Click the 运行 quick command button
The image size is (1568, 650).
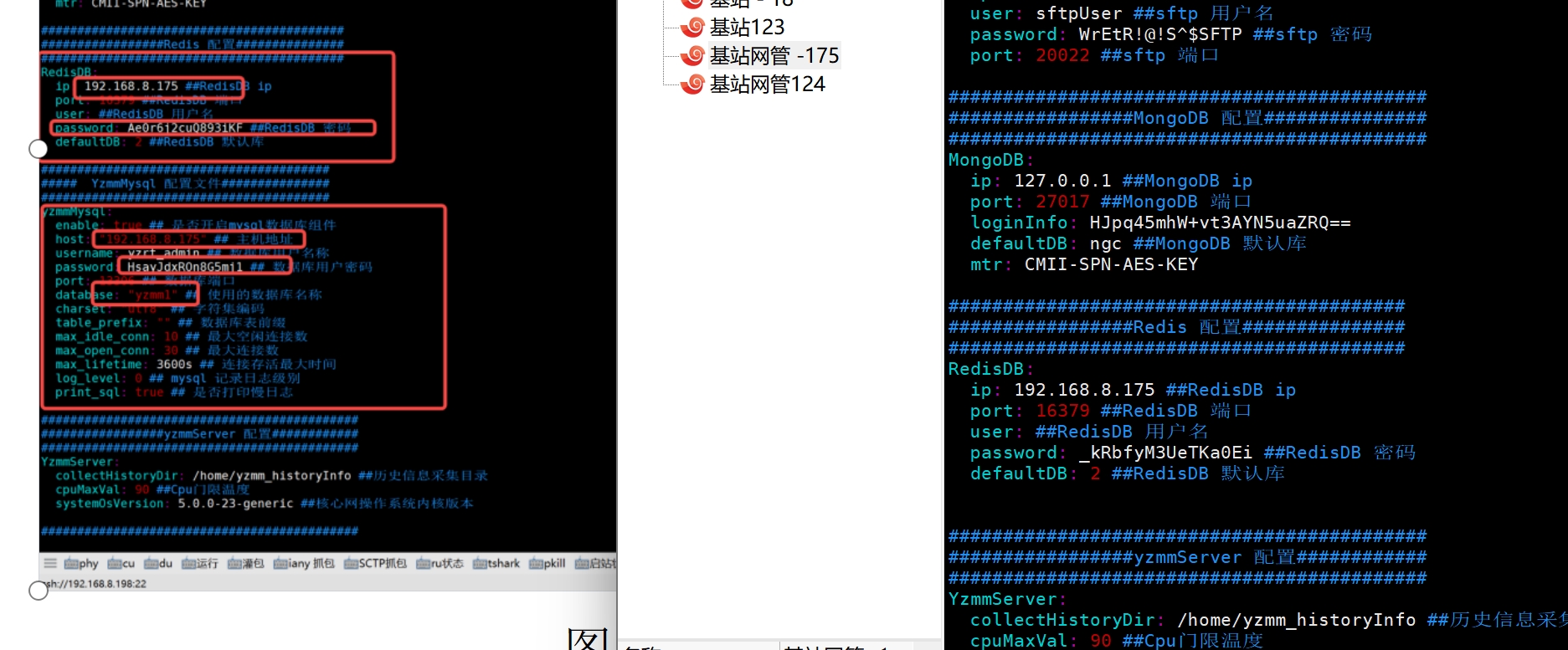(x=199, y=563)
